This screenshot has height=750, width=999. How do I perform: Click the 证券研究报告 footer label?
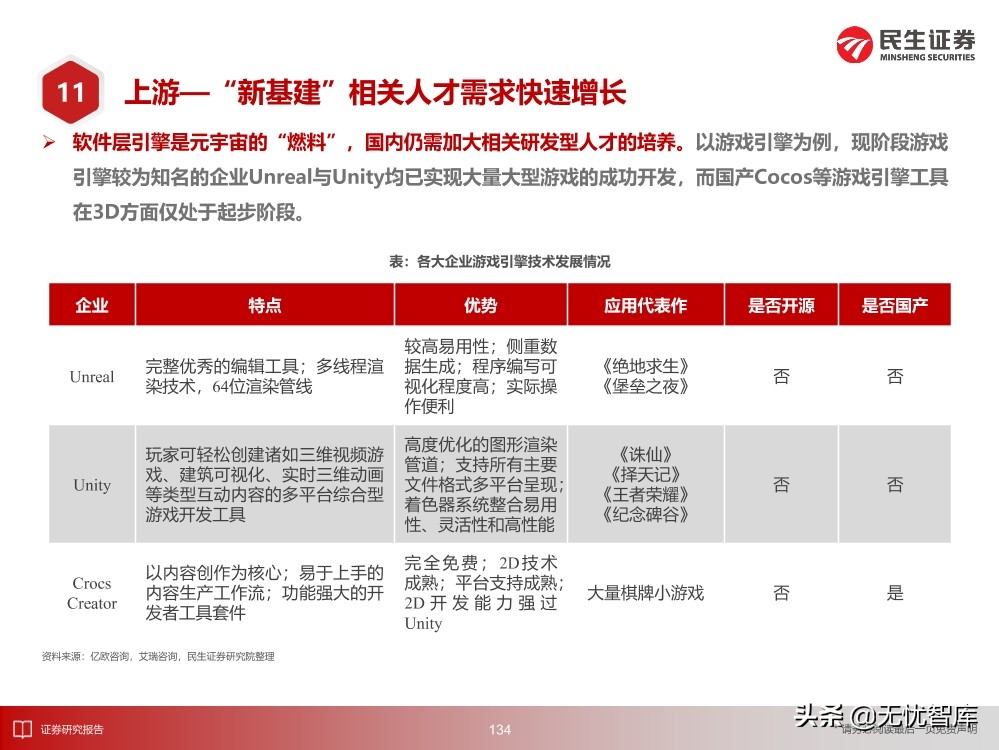(72, 730)
